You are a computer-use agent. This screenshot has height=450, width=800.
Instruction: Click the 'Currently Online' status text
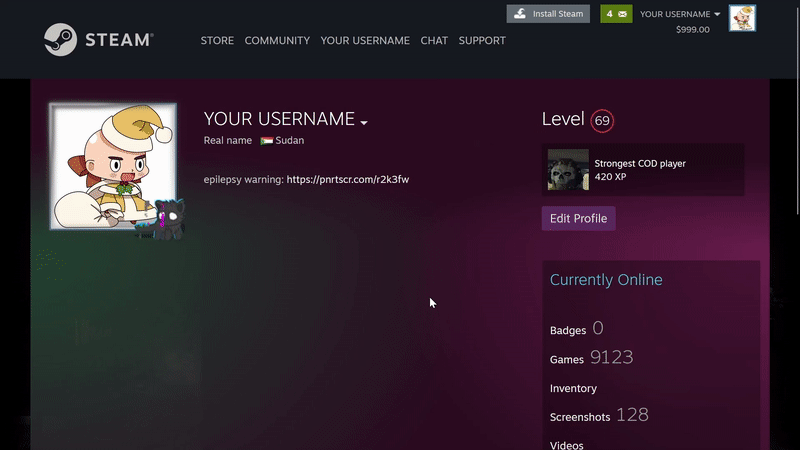point(606,280)
